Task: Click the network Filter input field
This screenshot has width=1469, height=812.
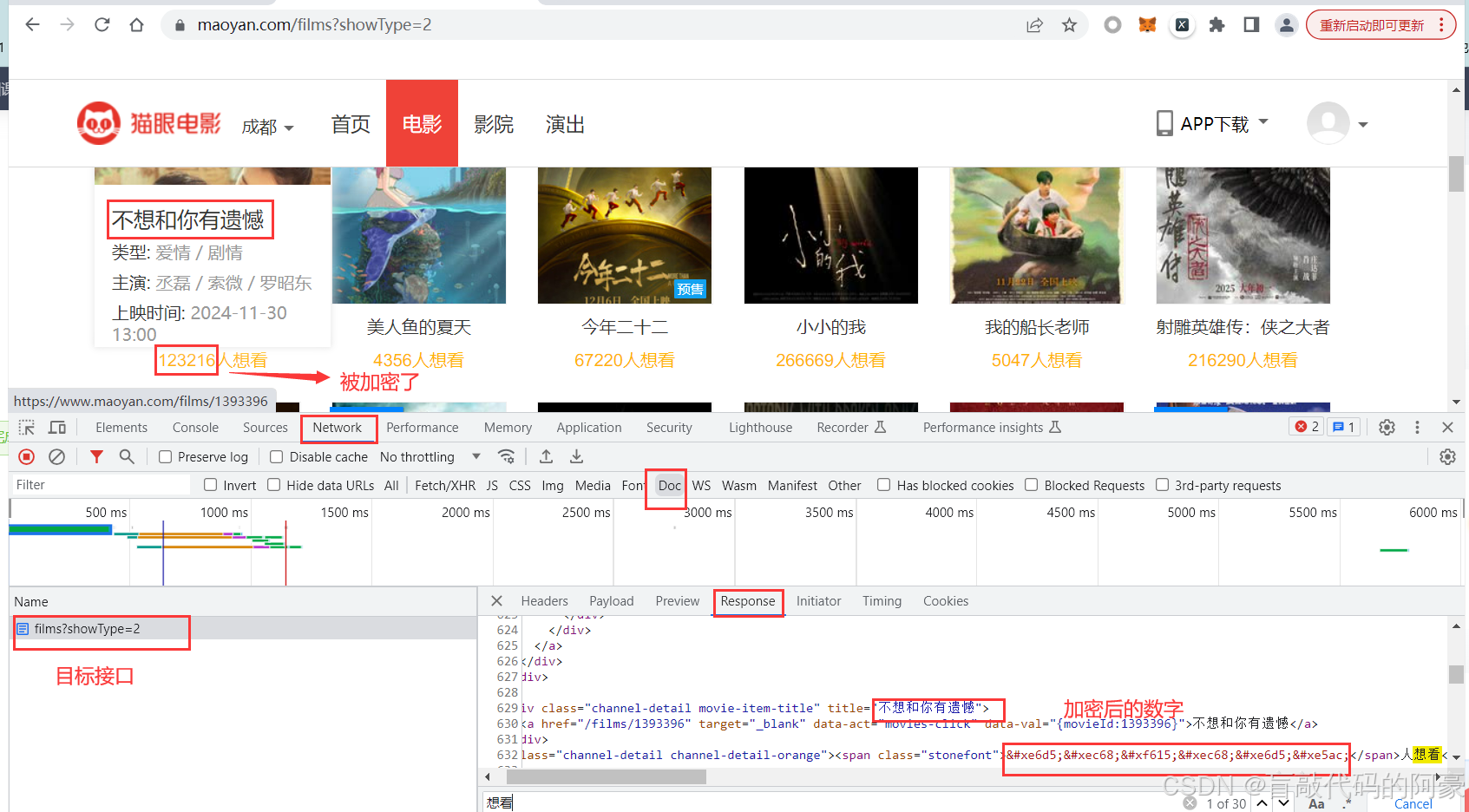Action: click(x=101, y=485)
